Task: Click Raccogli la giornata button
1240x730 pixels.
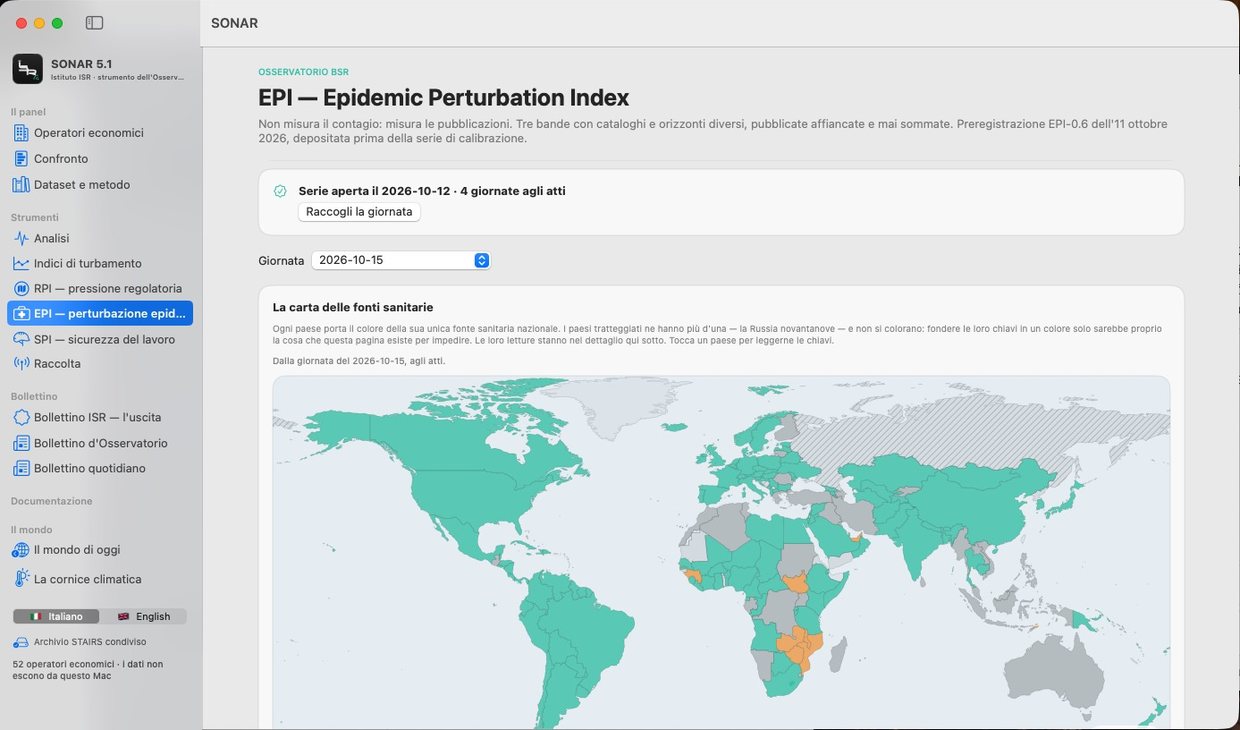Action: coord(359,212)
